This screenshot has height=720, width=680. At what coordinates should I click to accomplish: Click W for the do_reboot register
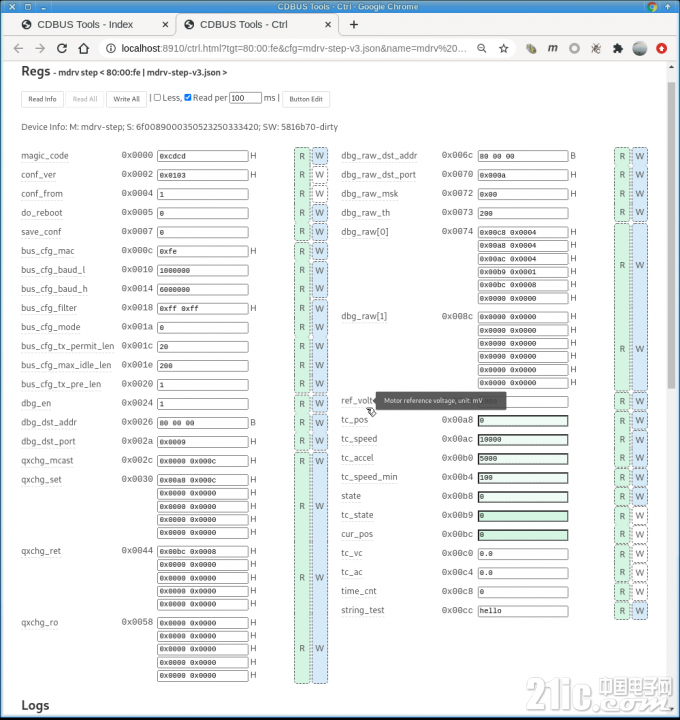coord(320,213)
